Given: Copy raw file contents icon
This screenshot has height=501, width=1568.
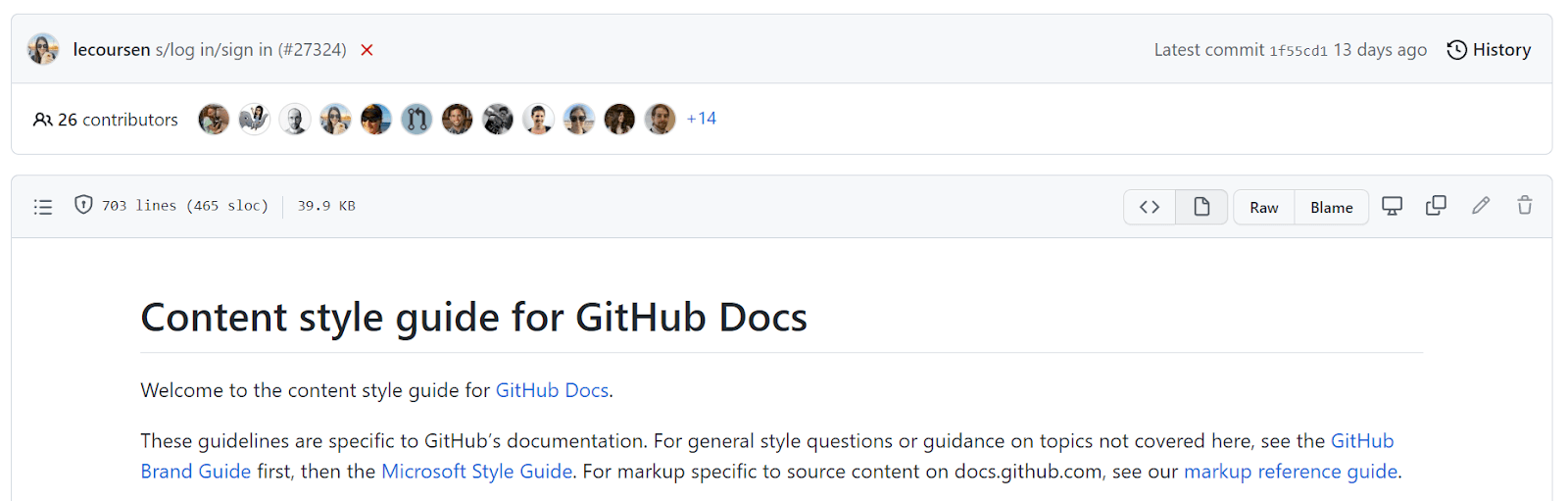Looking at the screenshot, I should [x=1436, y=206].
